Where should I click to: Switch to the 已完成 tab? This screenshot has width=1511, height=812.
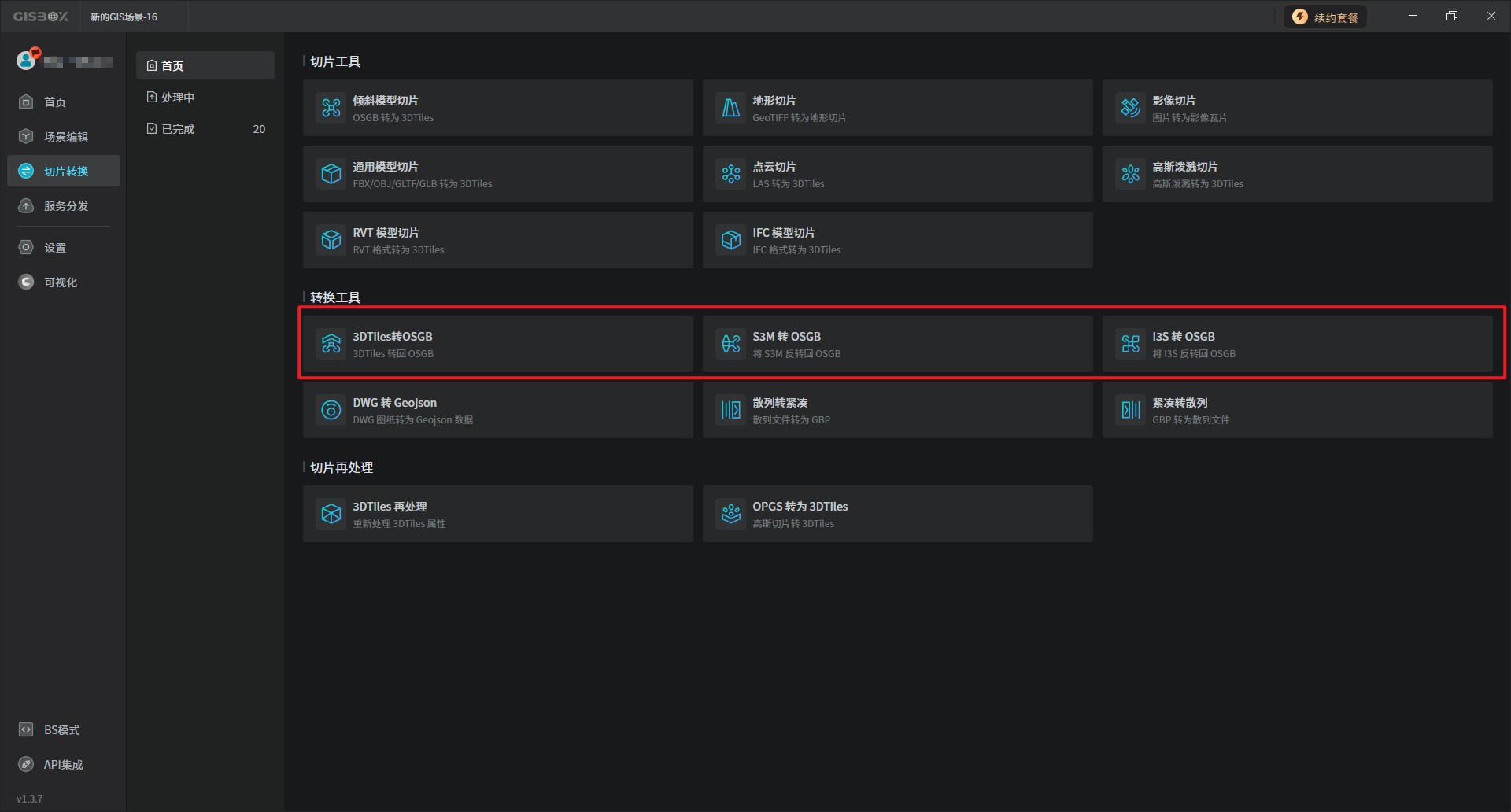click(x=178, y=129)
